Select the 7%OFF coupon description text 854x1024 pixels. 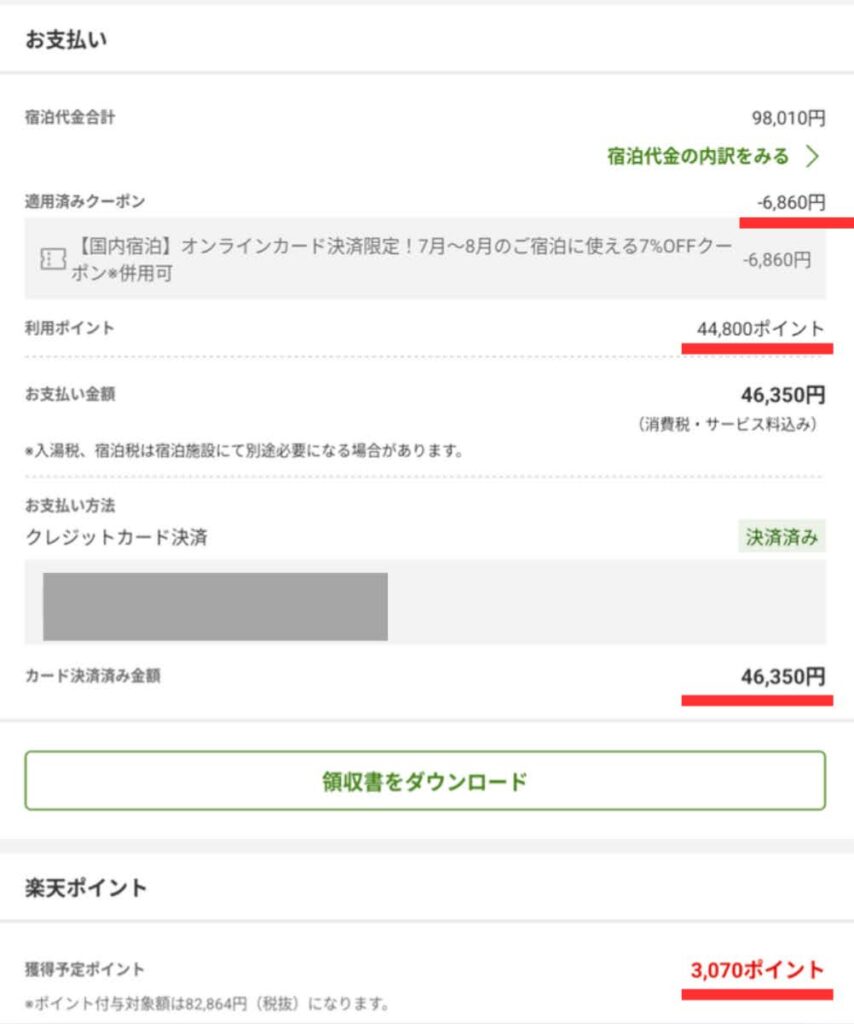[401, 259]
